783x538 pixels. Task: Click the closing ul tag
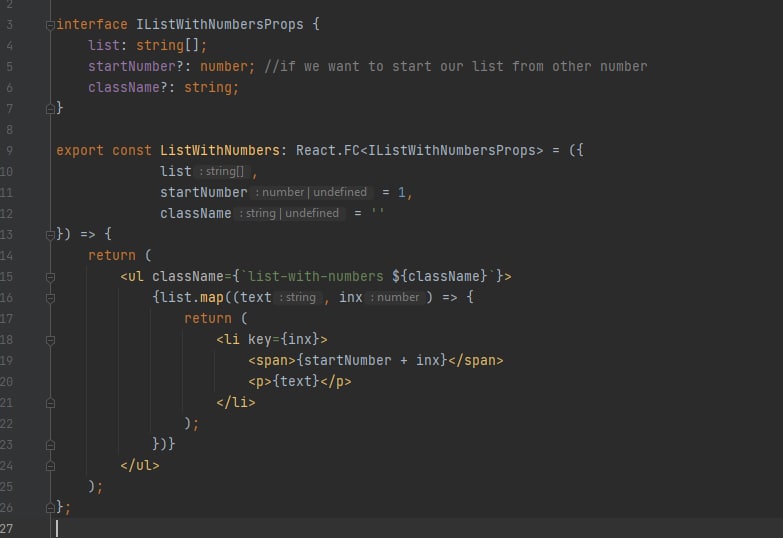[x=140, y=465]
